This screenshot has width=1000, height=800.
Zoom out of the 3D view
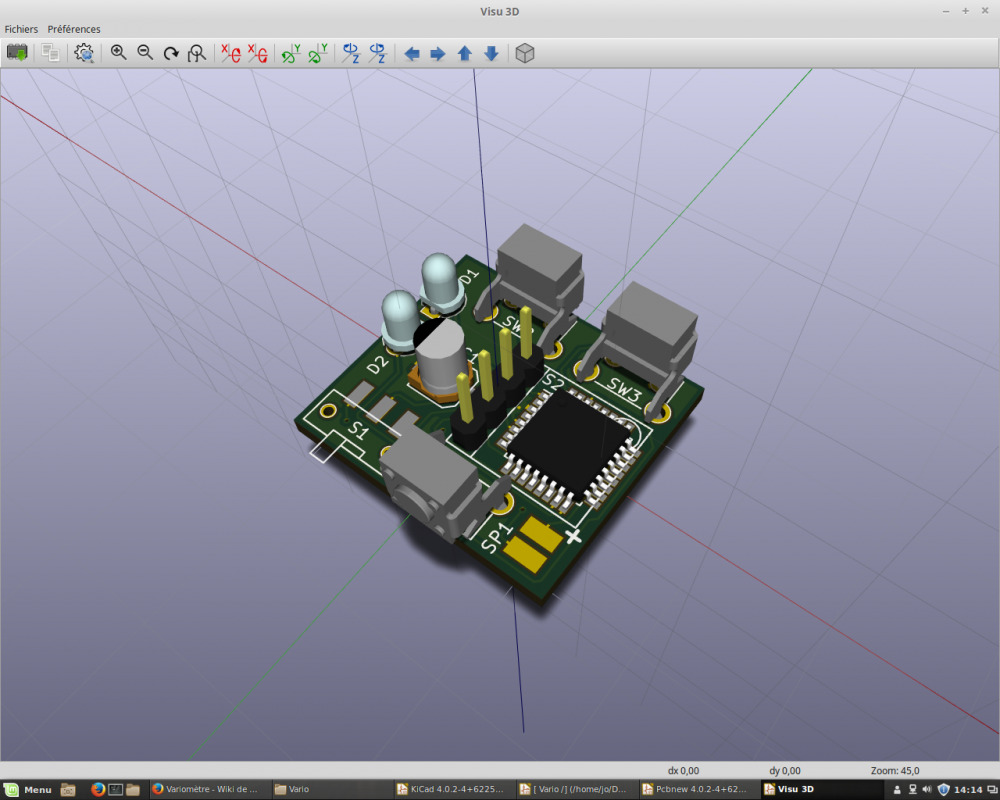[x=145, y=53]
